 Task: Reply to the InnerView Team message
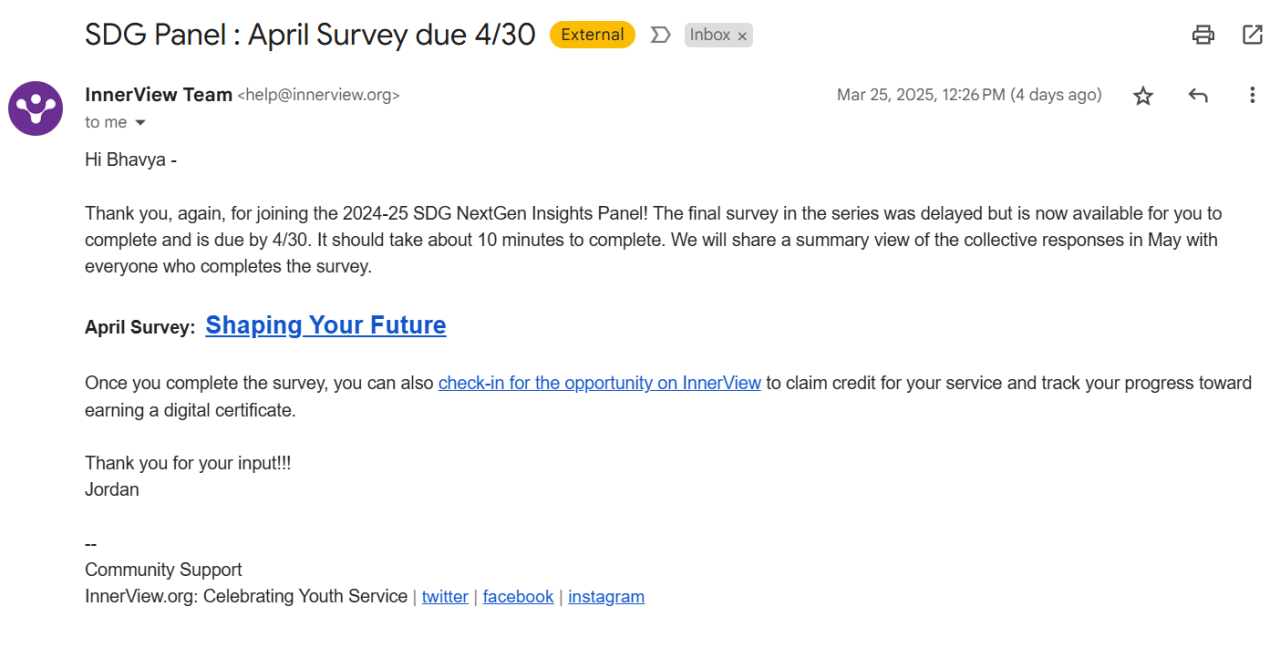(1198, 96)
